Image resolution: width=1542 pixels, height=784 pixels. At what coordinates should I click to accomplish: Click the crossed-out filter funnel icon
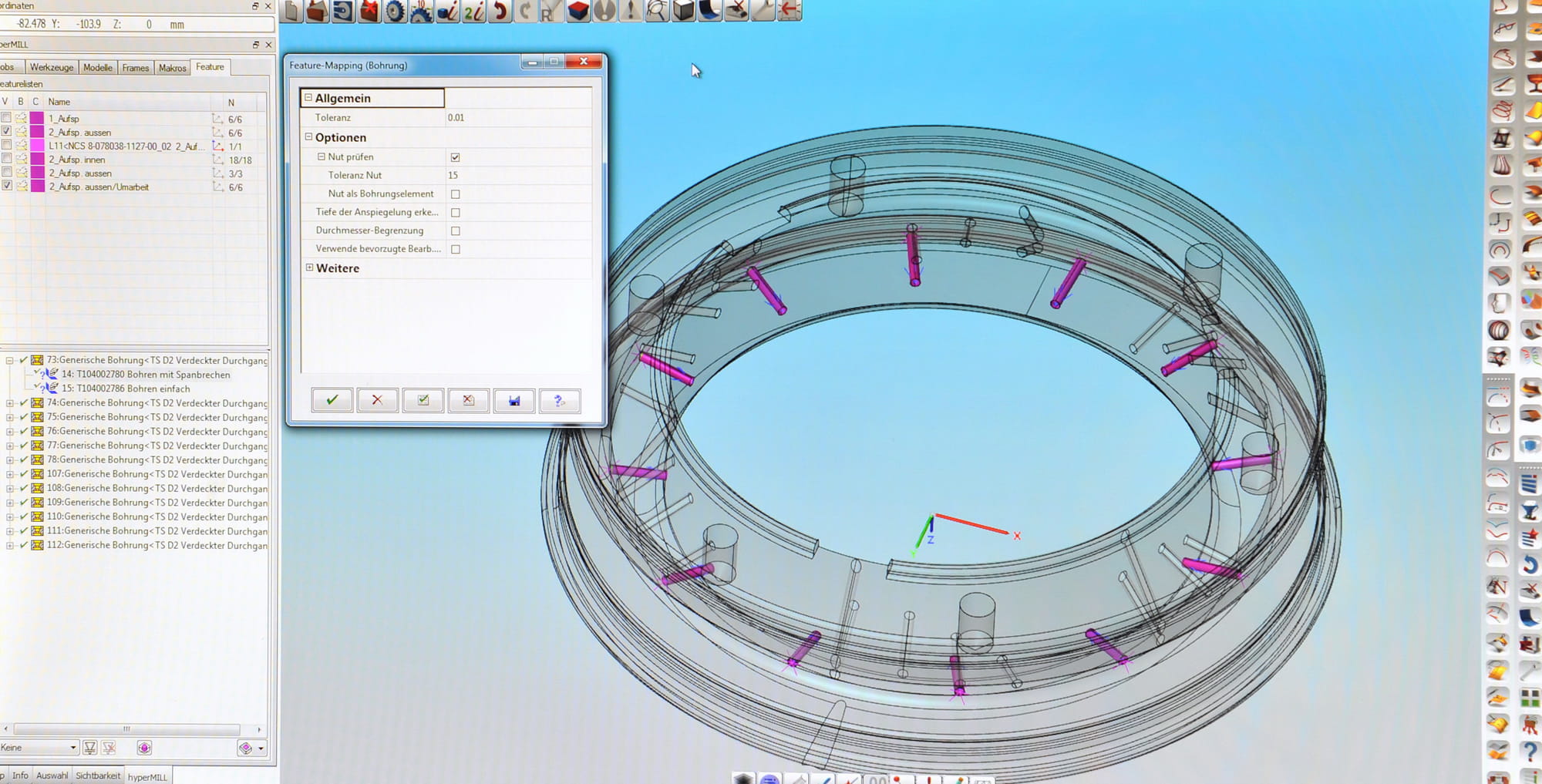(109, 748)
